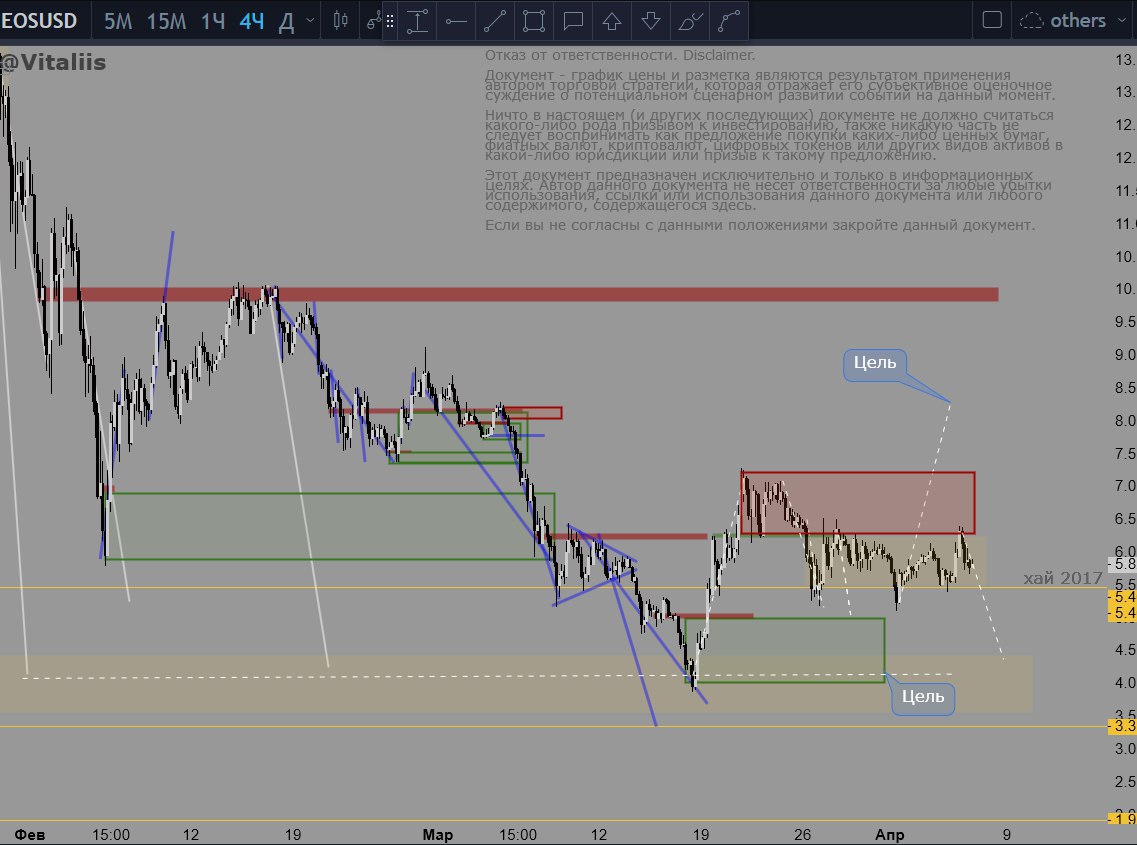
Task: Expand the timeframe dropdown arrow
Action: [x=310, y=20]
